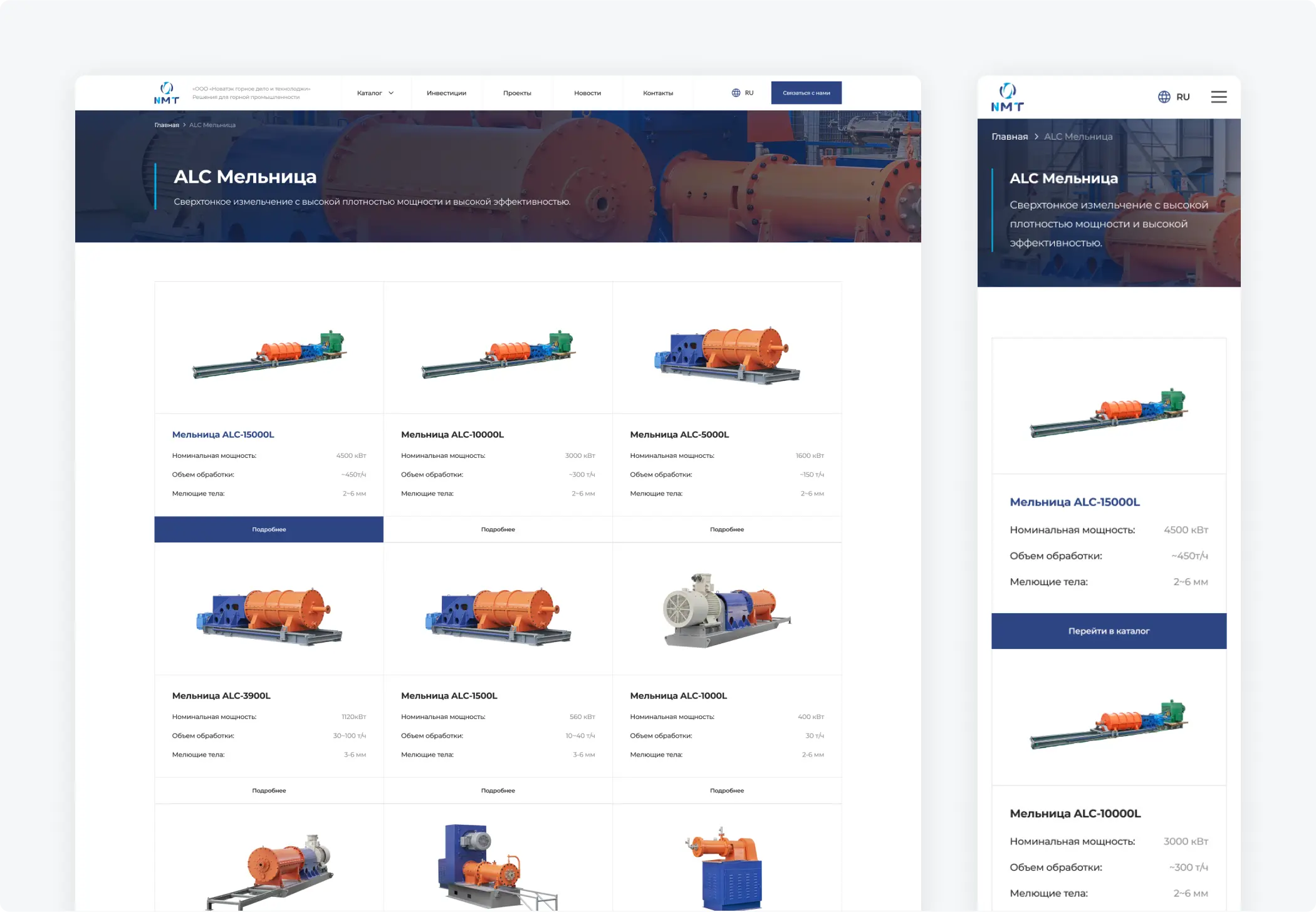The width and height of the screenshot is (1316, 912).
Task: Open the mobile hamburger menu
Action: tap(1218, 97)
